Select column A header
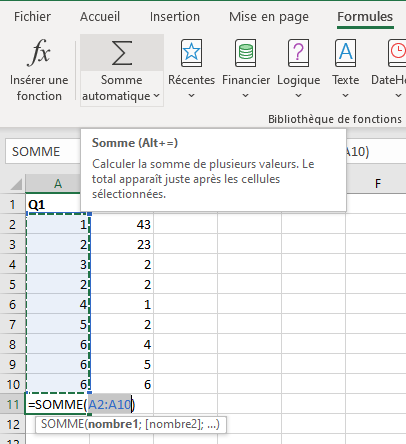The height and width of the screenshot is (444, 406). [53, 184]
